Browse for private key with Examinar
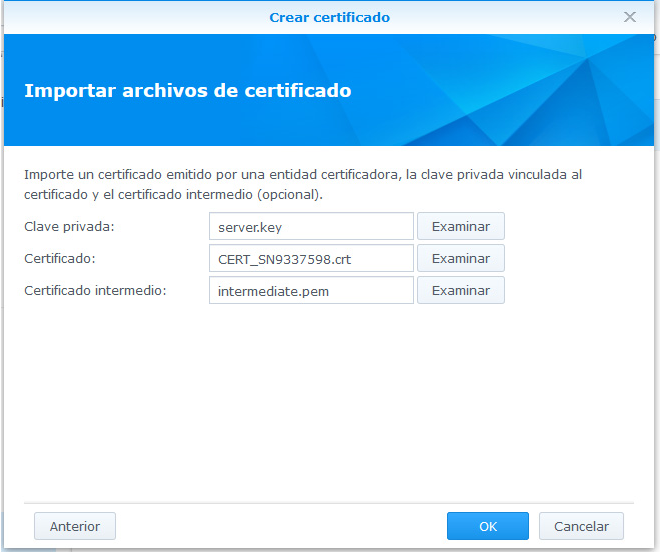Image resolution: width=660 pixels, height=554 pixels. (460, 226)
